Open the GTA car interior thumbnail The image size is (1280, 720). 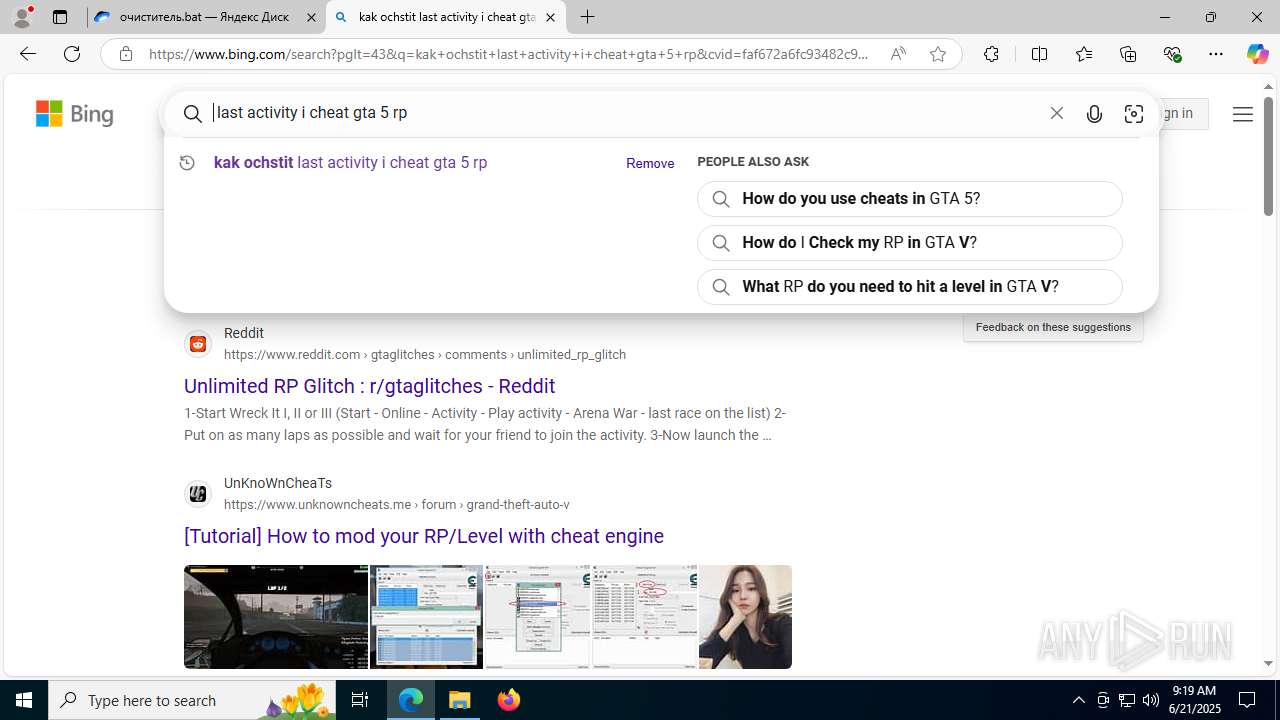(276, 617)
